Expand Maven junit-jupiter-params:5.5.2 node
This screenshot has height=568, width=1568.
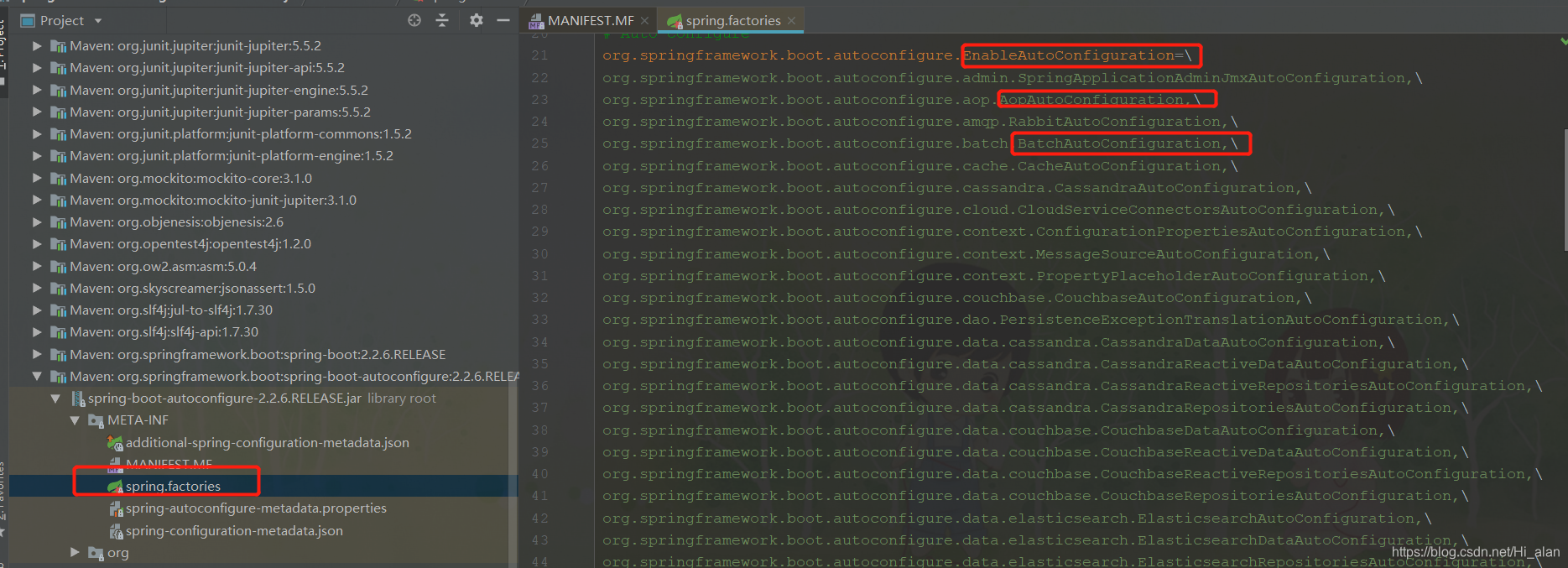37,112
